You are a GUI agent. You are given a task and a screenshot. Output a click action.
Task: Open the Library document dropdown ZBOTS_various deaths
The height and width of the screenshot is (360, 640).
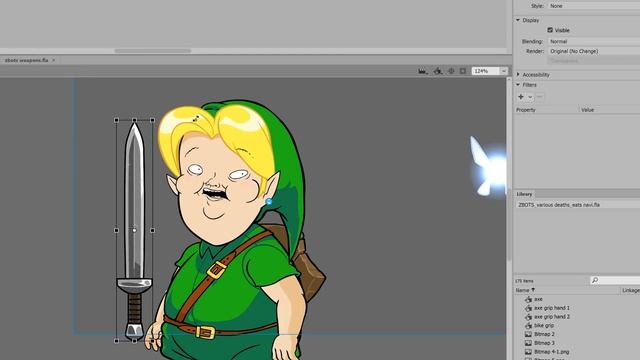(x=578, y=205)
